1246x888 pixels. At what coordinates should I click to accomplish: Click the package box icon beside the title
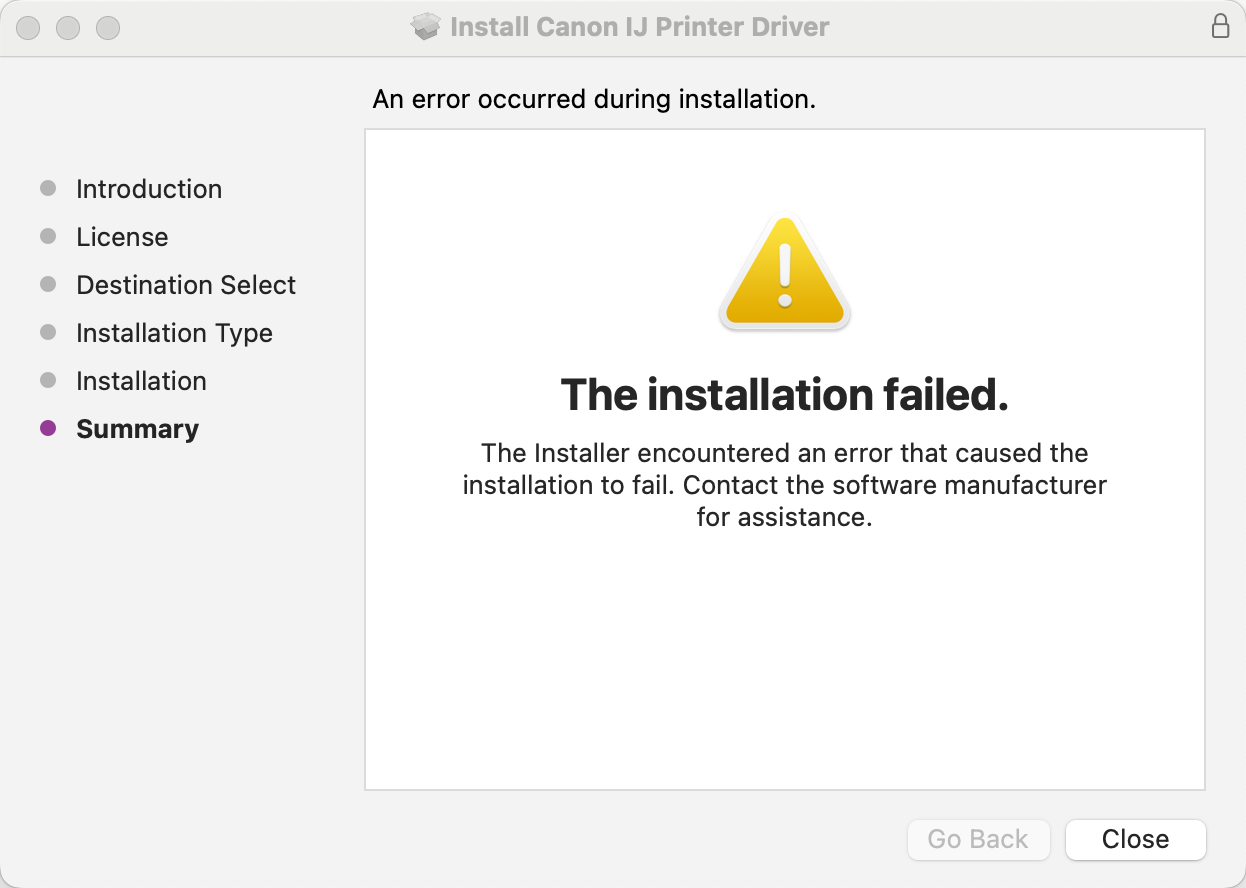pos(426,27)
